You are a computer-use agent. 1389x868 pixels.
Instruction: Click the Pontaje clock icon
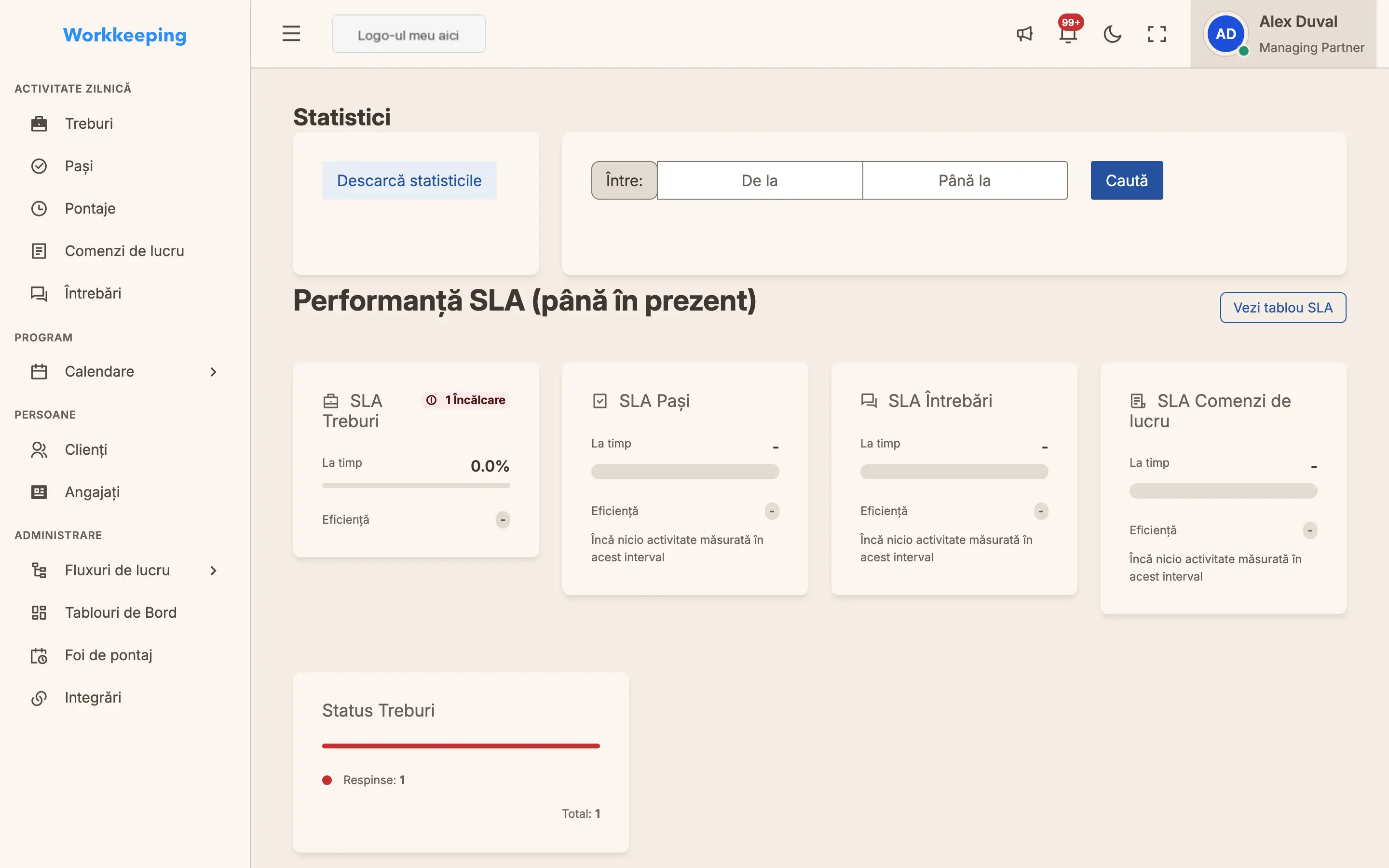[x=39, y=208]
